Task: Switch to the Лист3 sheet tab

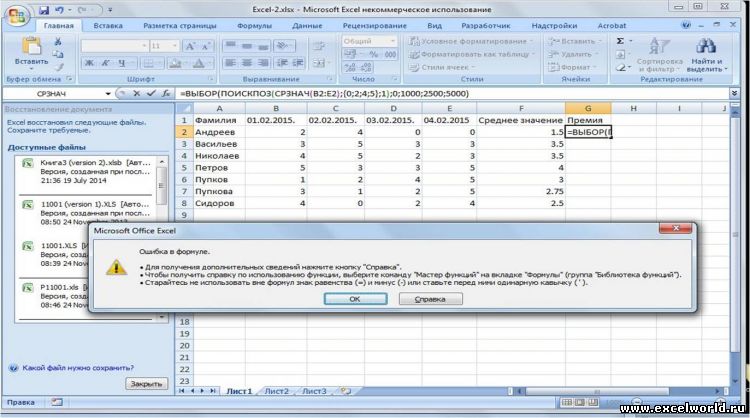Action: [x=314, y=391]
